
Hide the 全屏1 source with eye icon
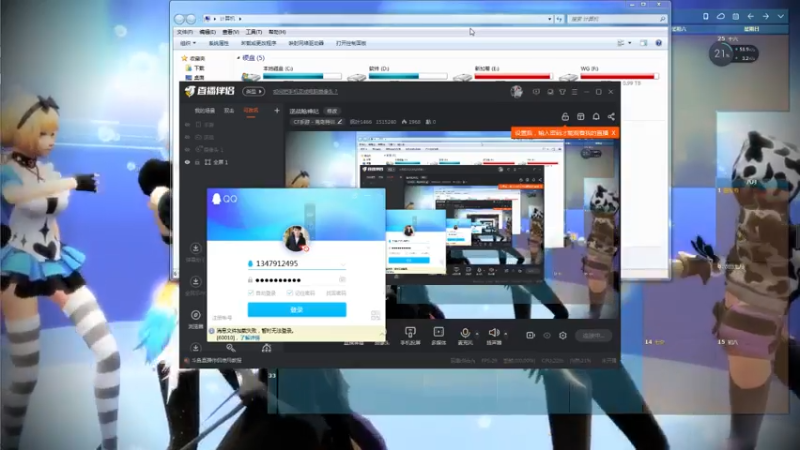click(x=187, y=162)
